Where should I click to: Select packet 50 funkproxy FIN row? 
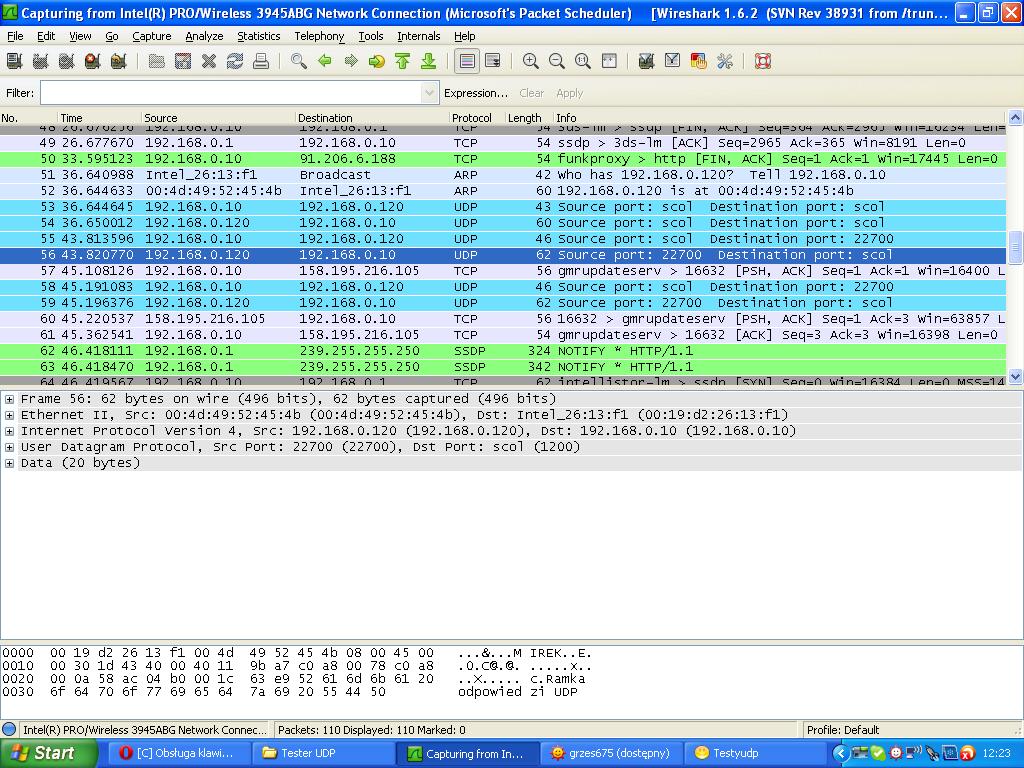click(503, 159)
